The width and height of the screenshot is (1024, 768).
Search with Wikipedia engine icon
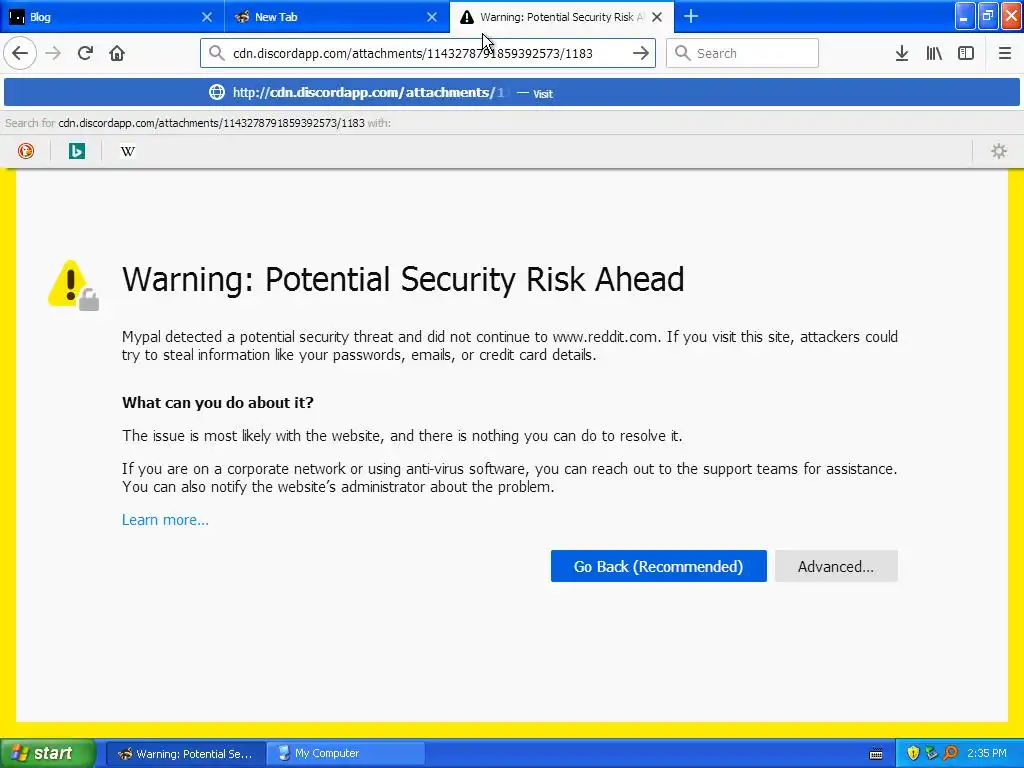pos(127,152)
